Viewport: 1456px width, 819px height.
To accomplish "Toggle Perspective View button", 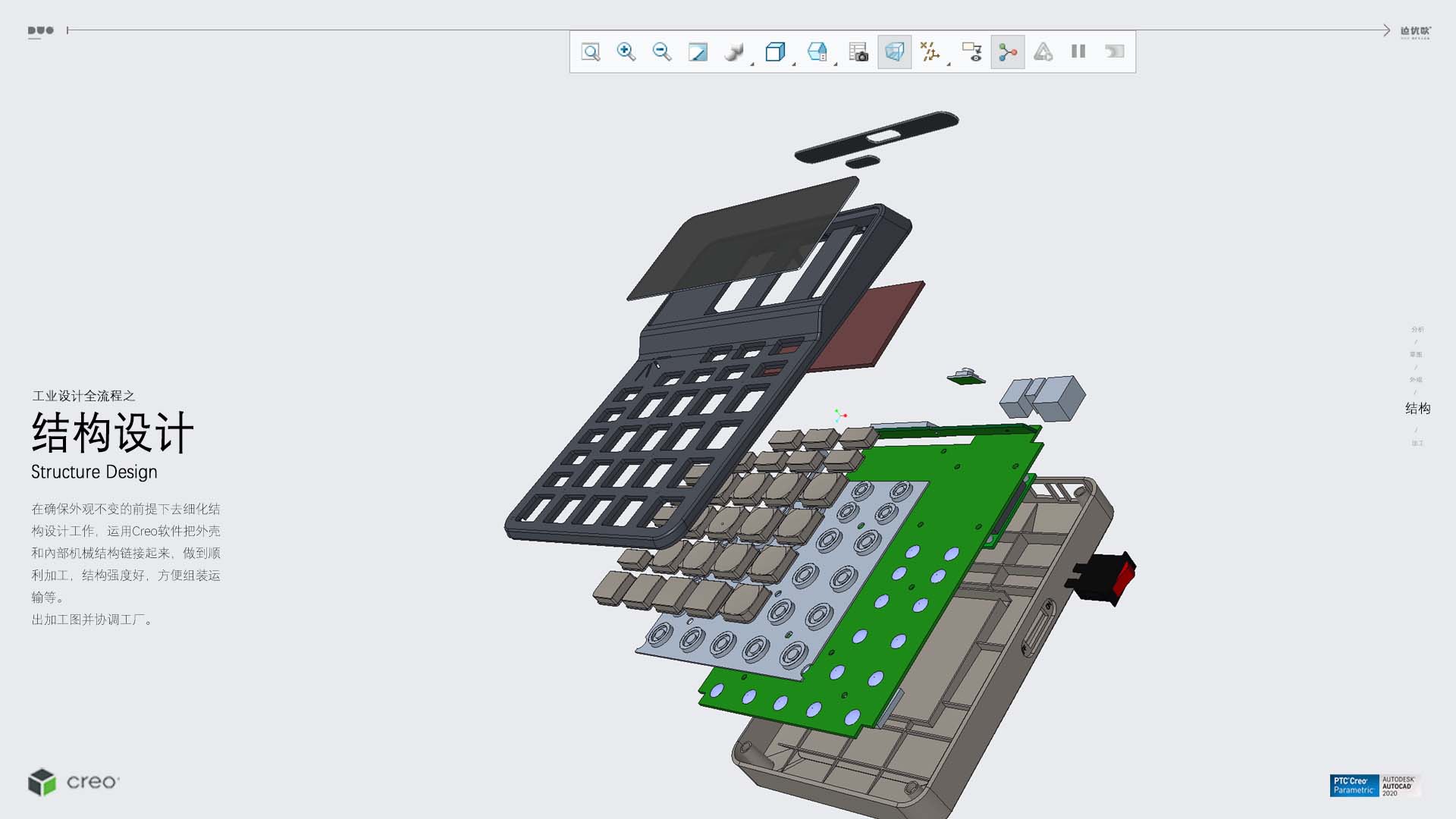I will [895, 52].
